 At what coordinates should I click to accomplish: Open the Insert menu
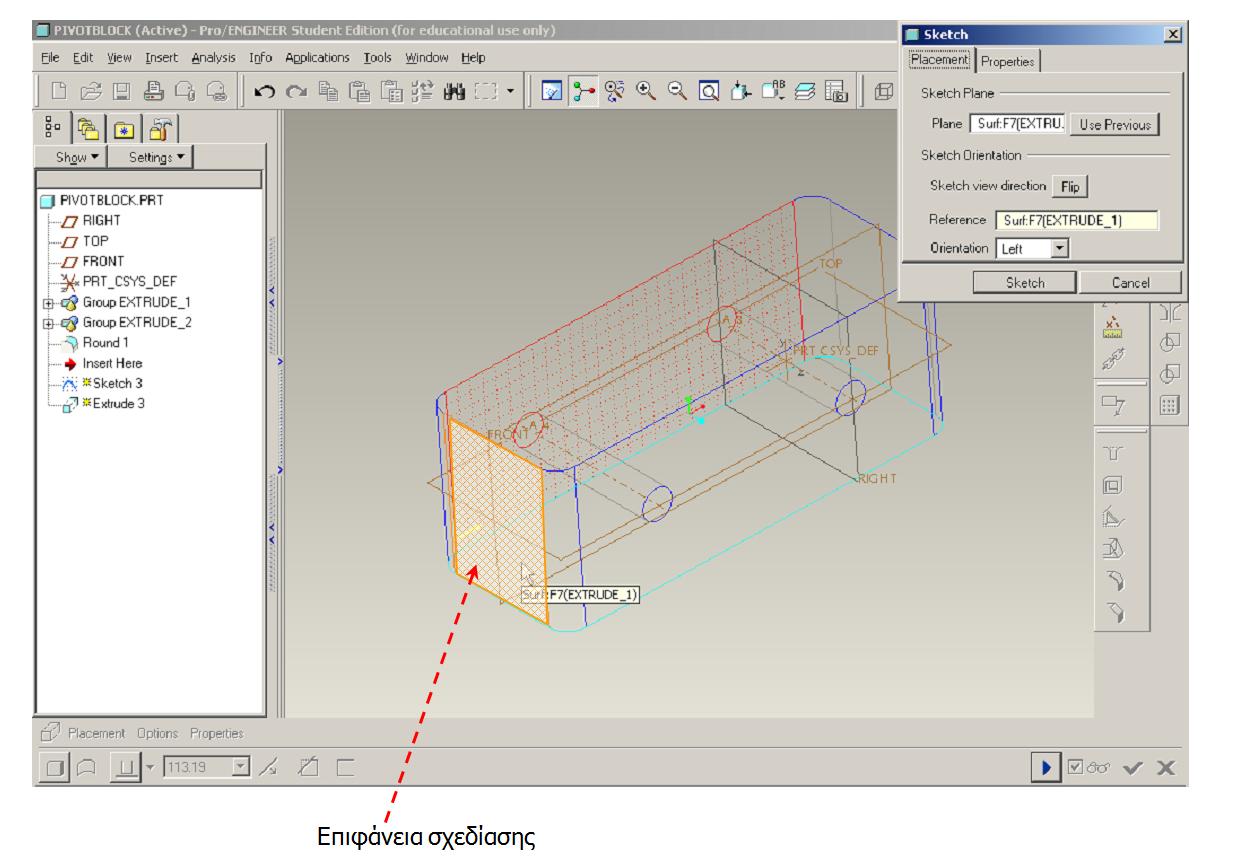point(162,58)
